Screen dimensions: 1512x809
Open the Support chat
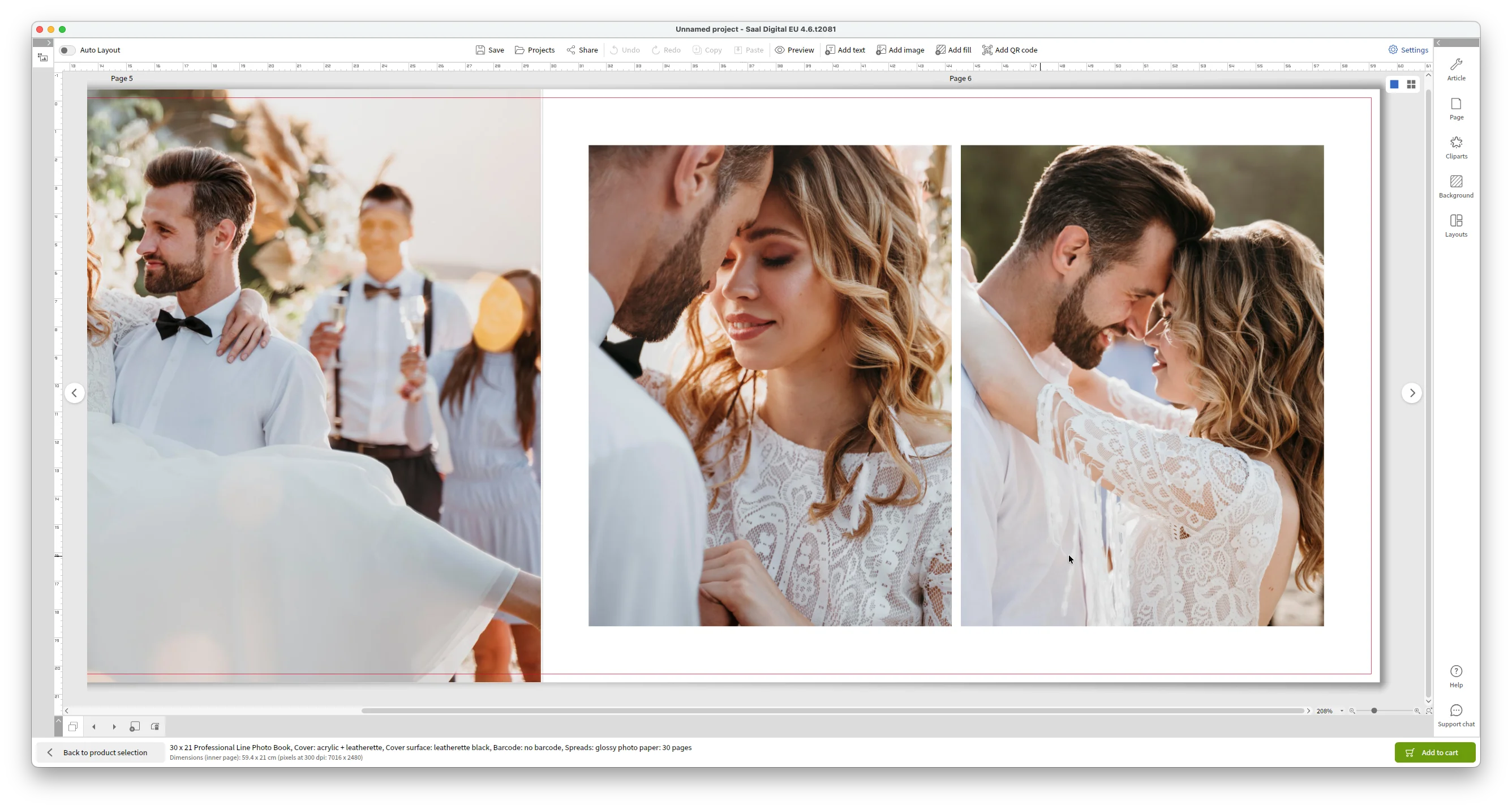pyautogui.click(x=1455, y=716)
